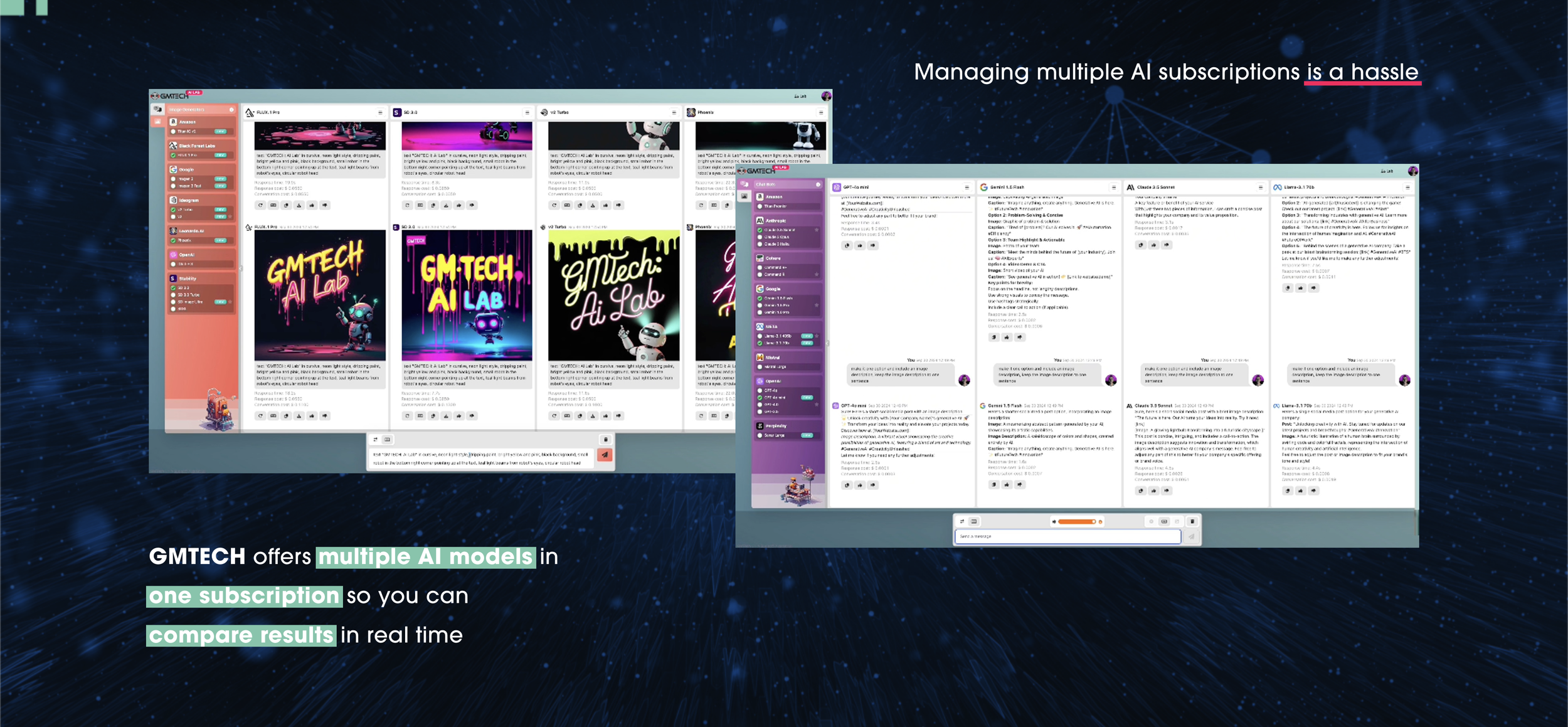Click the send arrow in image prompt box
Viewport: 1568px width, 727px height.
pos(605,455)
